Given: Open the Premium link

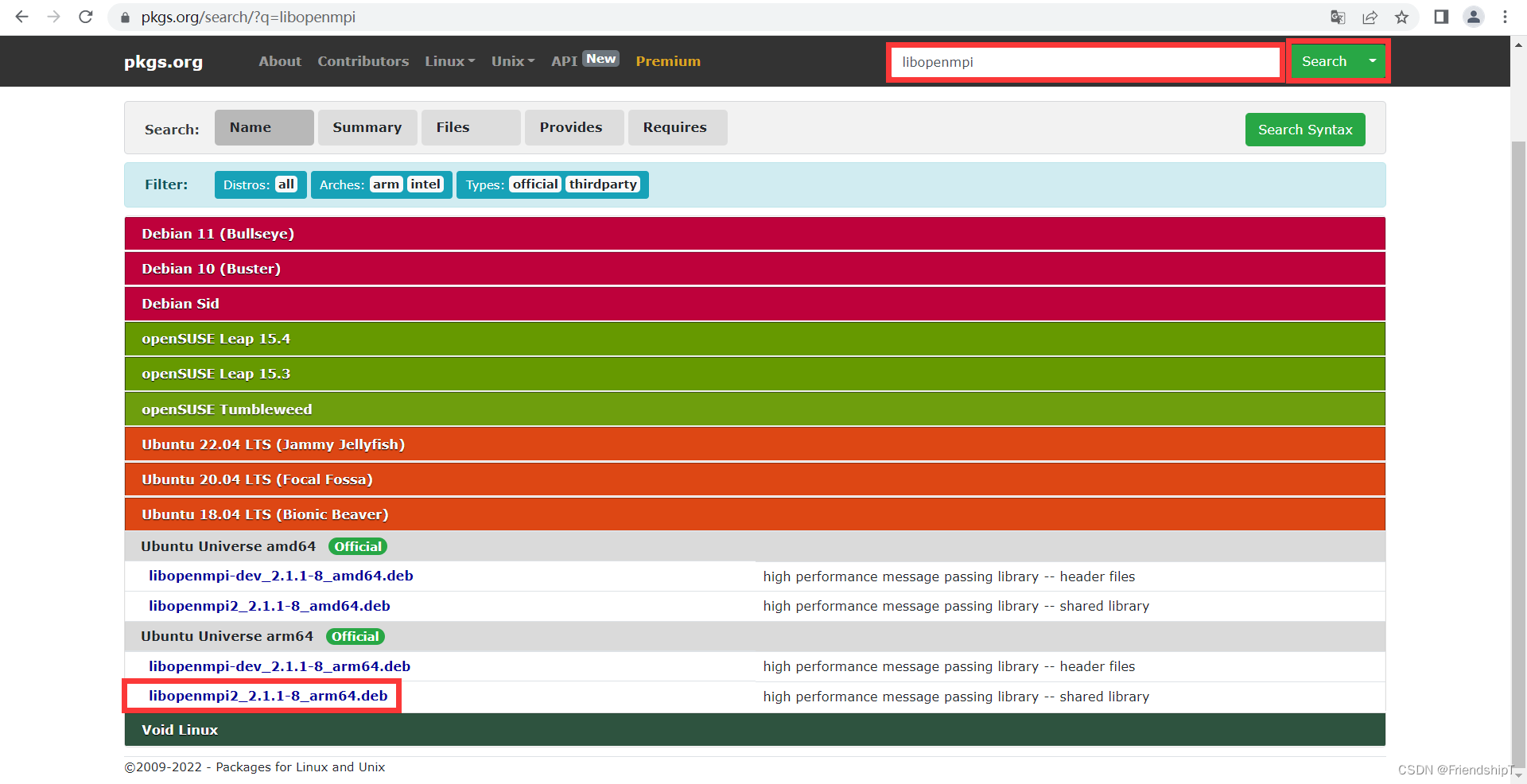Looking at the screenshot, I should coord(668,61).
